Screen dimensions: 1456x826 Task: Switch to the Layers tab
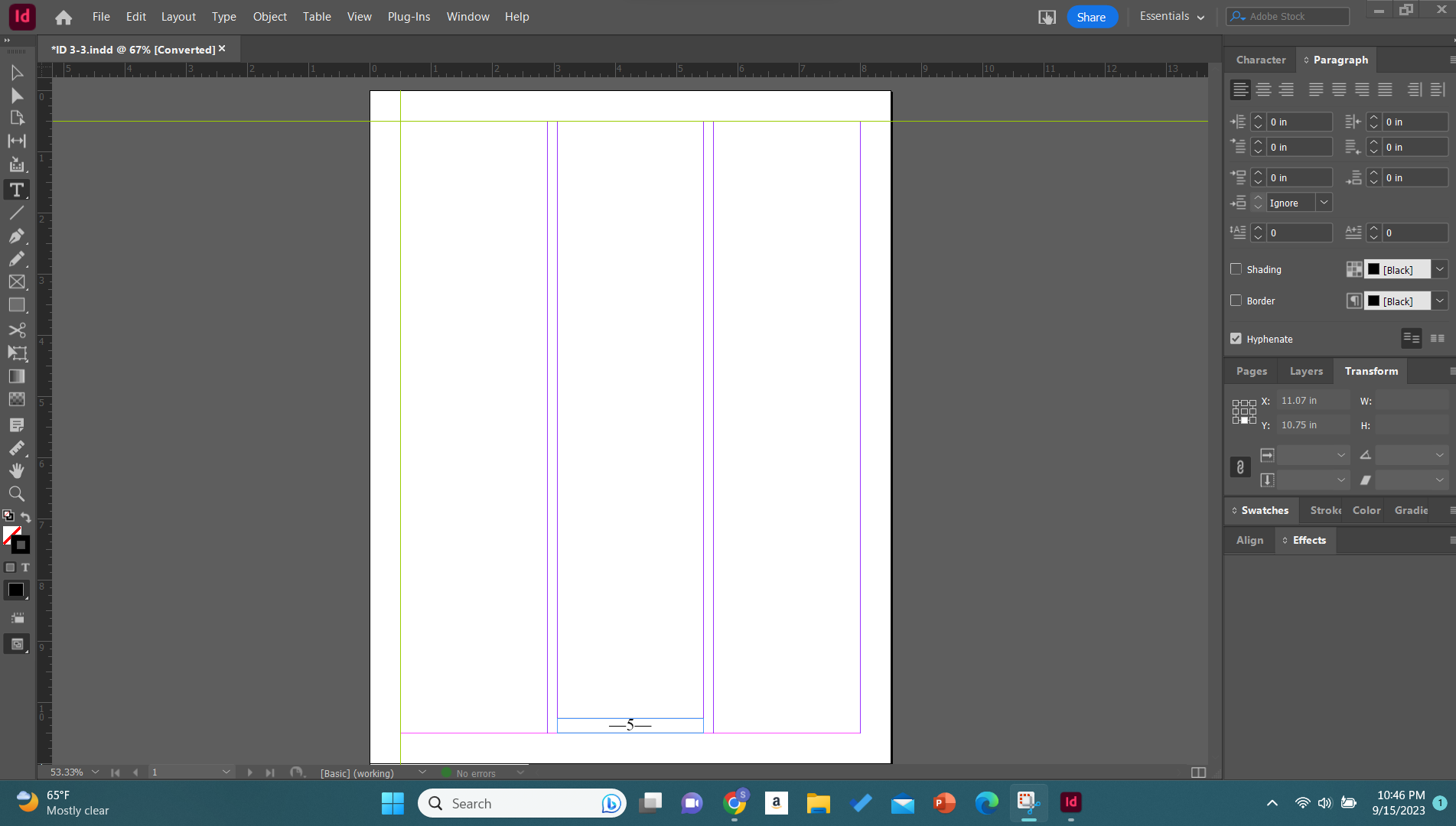(1306, 371)
